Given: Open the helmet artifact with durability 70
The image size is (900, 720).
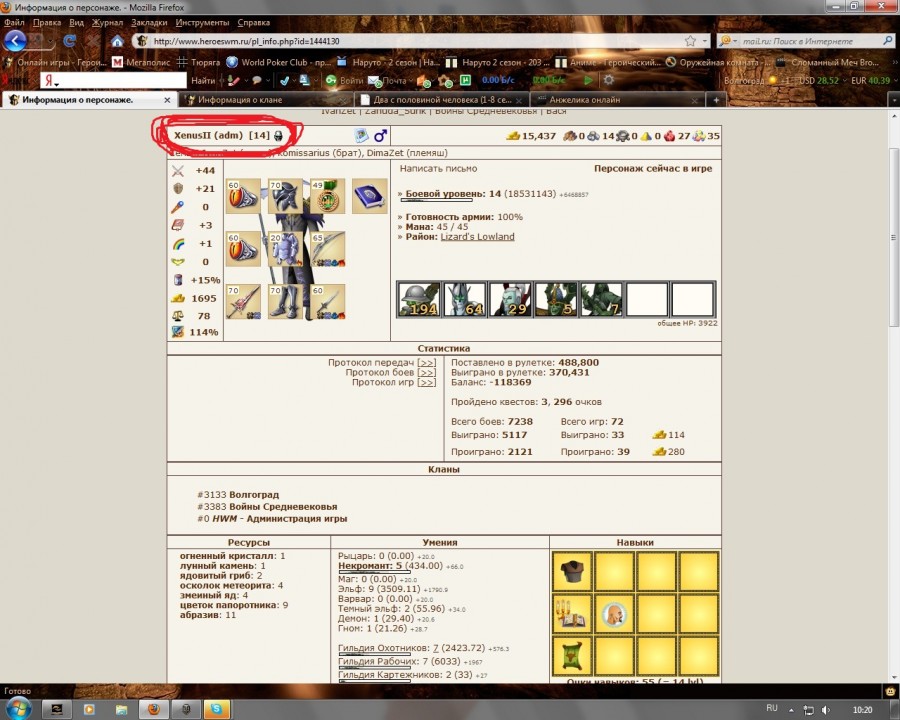Looking at the screenshot, I should coord(285,196).
